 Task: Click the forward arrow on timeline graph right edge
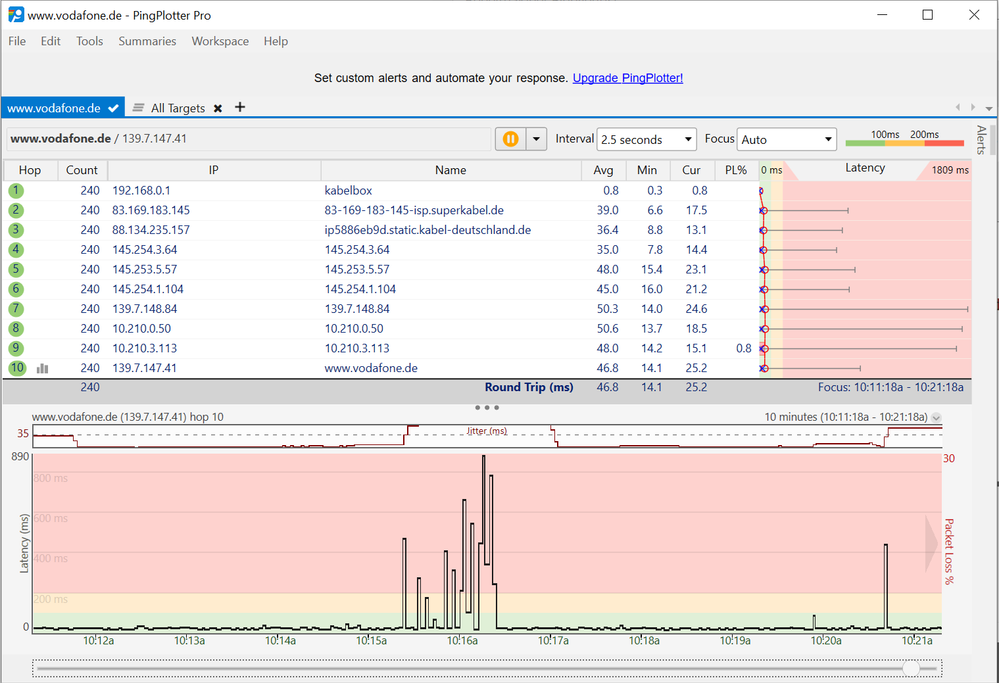pos(932,543)
